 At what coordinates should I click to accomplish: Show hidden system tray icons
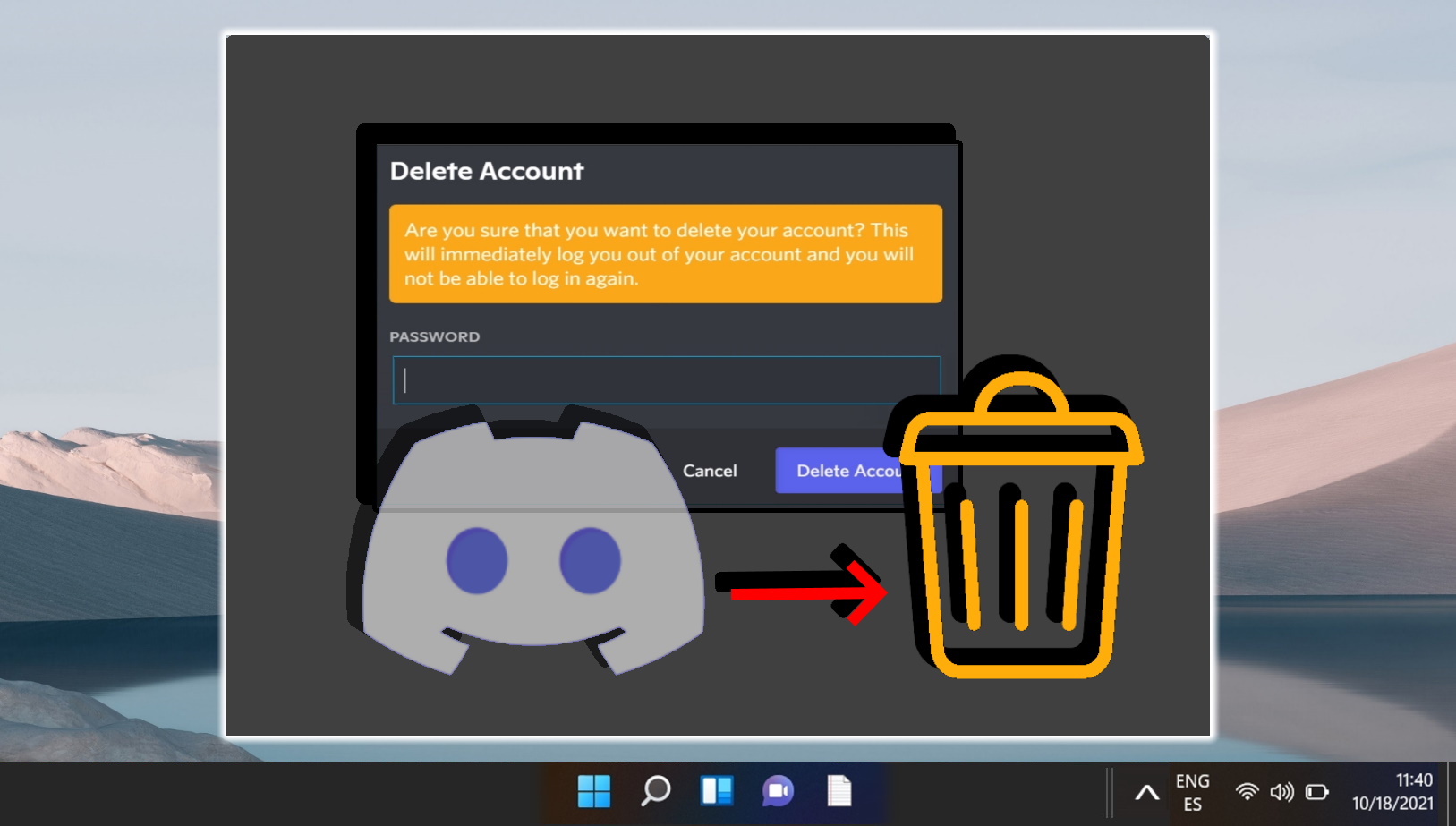[x=1147, y=792]
